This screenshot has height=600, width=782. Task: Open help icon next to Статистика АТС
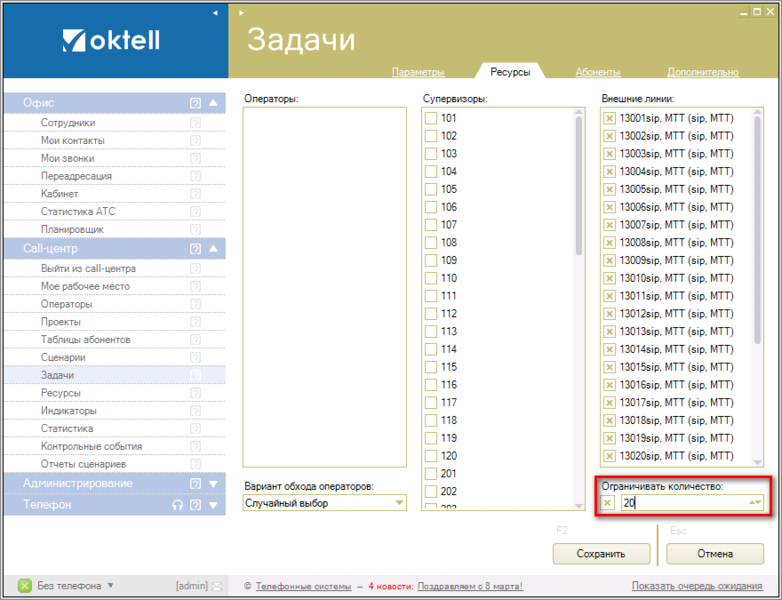196,212
